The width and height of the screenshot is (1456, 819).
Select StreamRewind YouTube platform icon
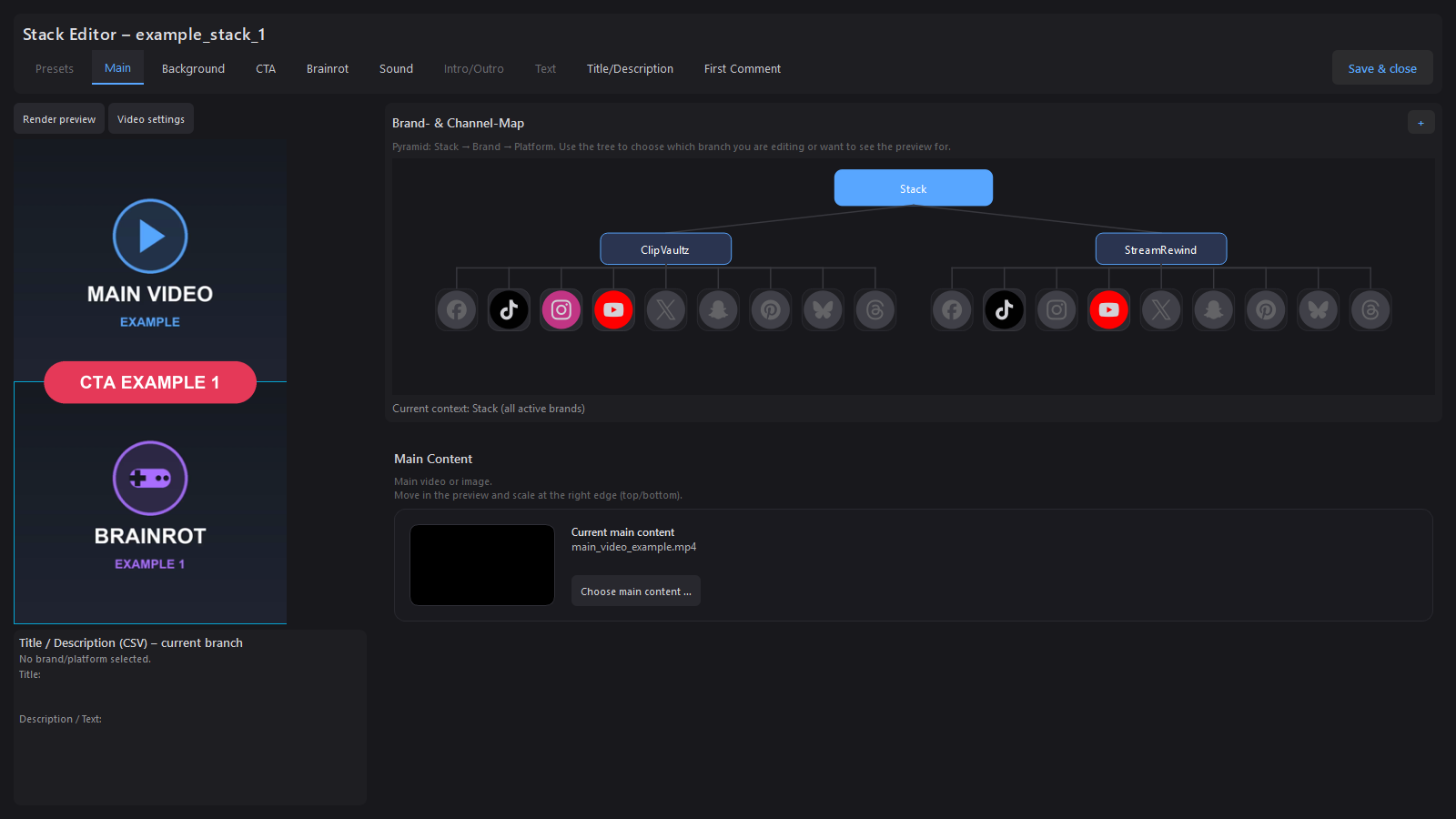1108,310
